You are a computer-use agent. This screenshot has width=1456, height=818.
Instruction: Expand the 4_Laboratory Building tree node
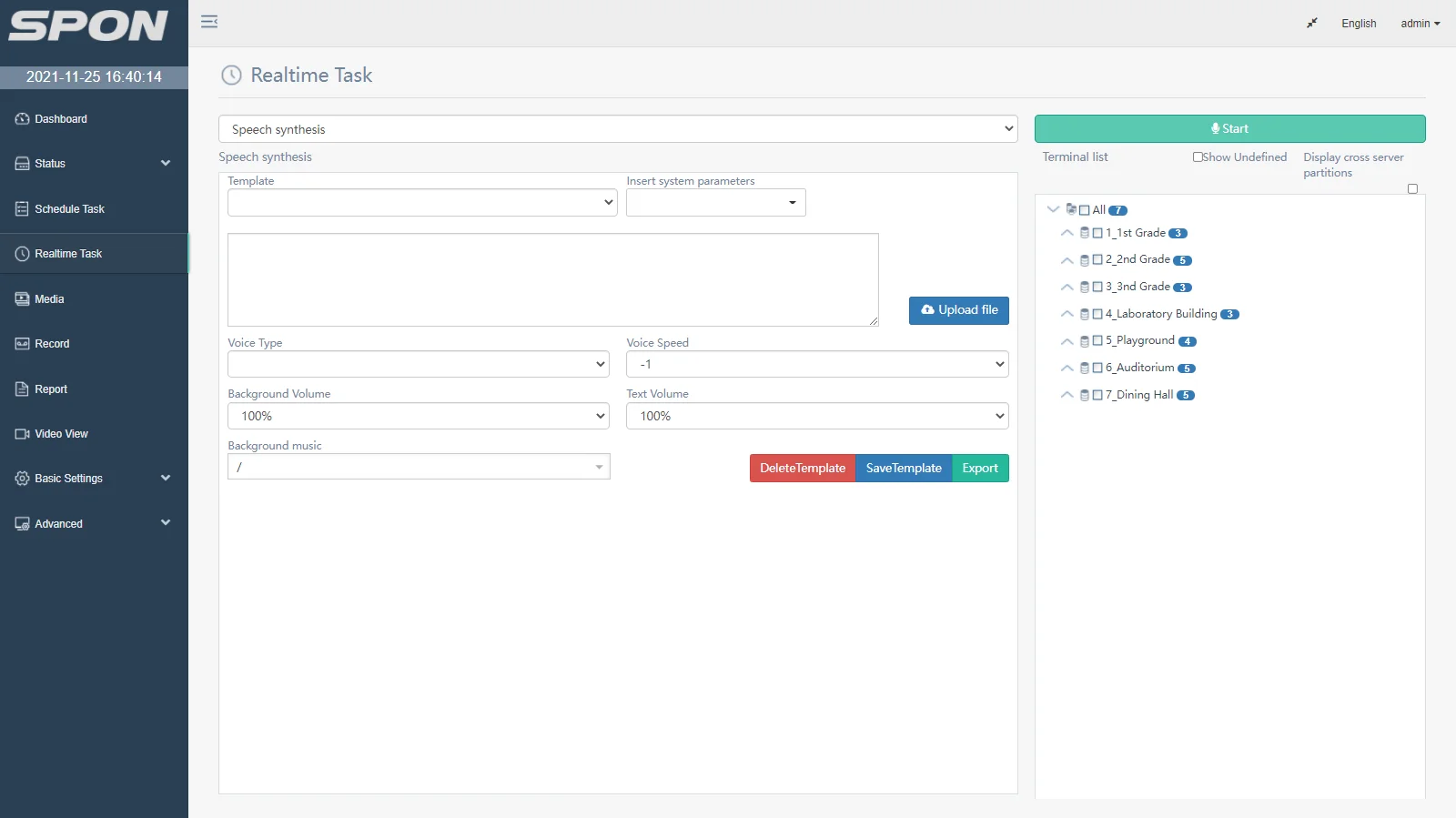click(x=1067, y=314)
